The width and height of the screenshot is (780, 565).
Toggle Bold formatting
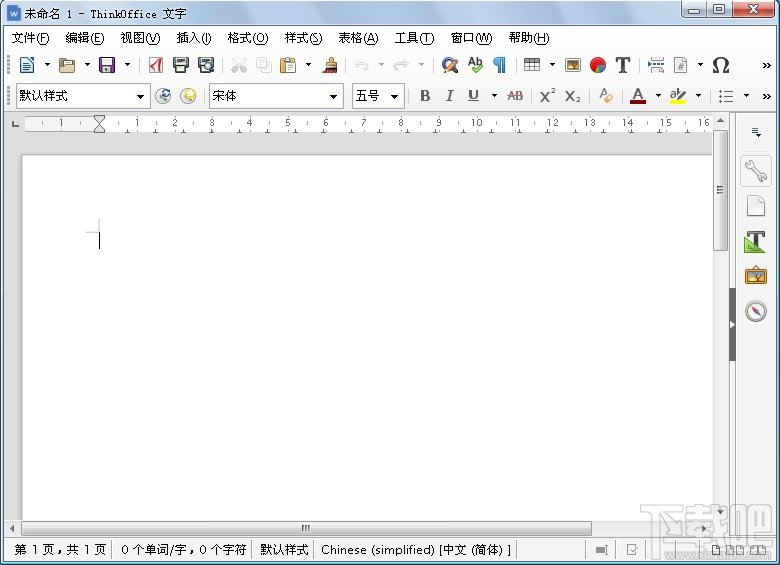pyautogui.click(x=425, y=95)
